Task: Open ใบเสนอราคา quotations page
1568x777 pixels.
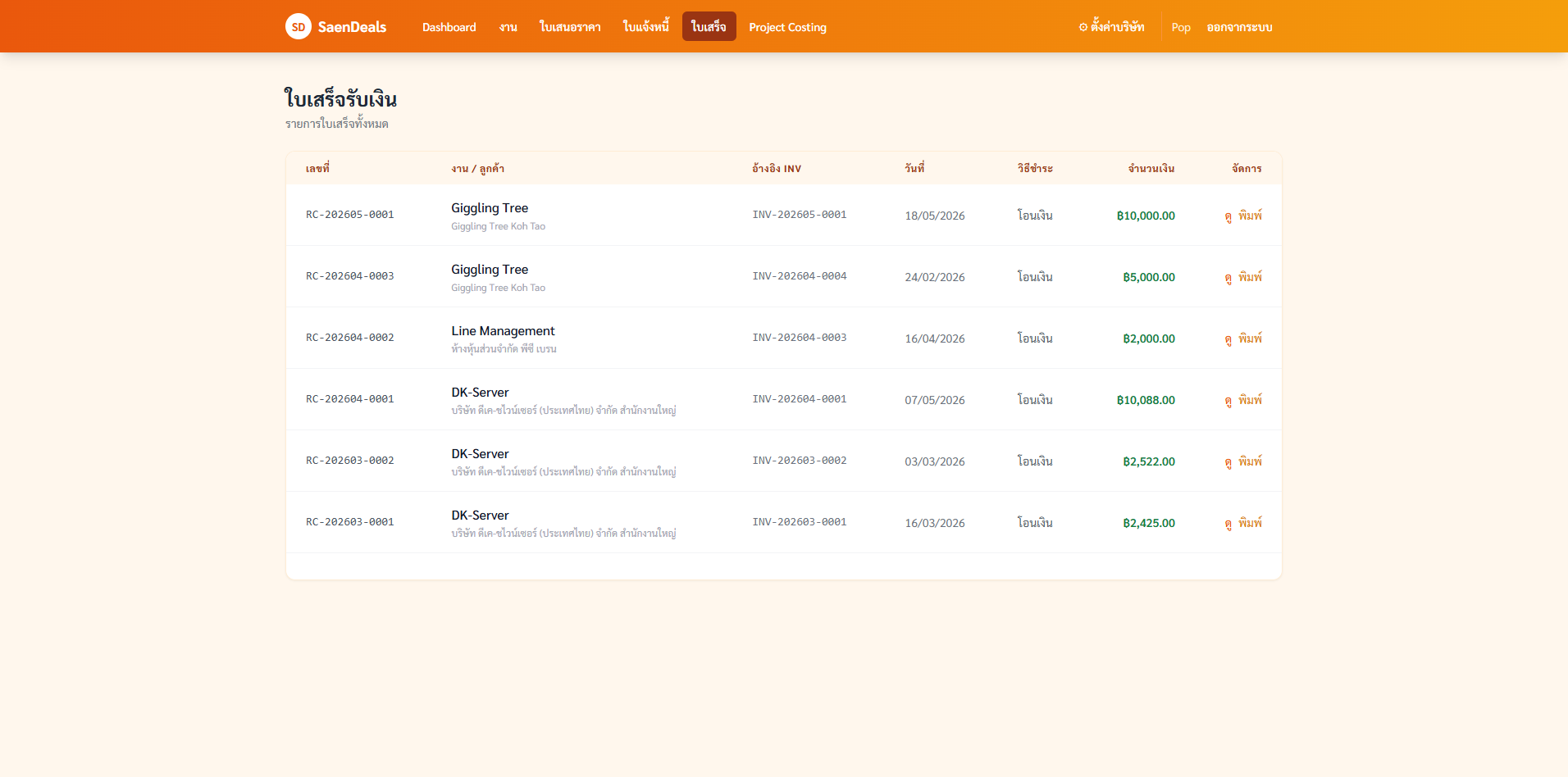Action: click(x=570, y=27)
